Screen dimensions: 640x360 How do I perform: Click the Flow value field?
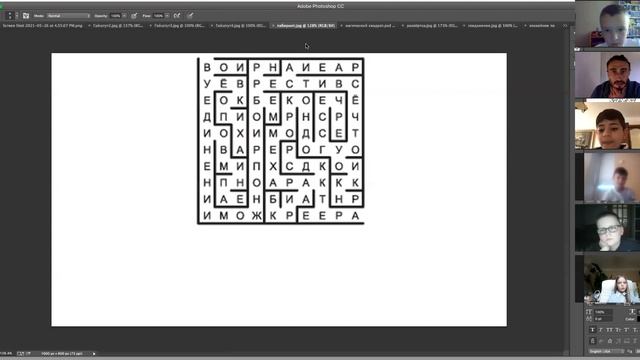(x=158, y=16)
